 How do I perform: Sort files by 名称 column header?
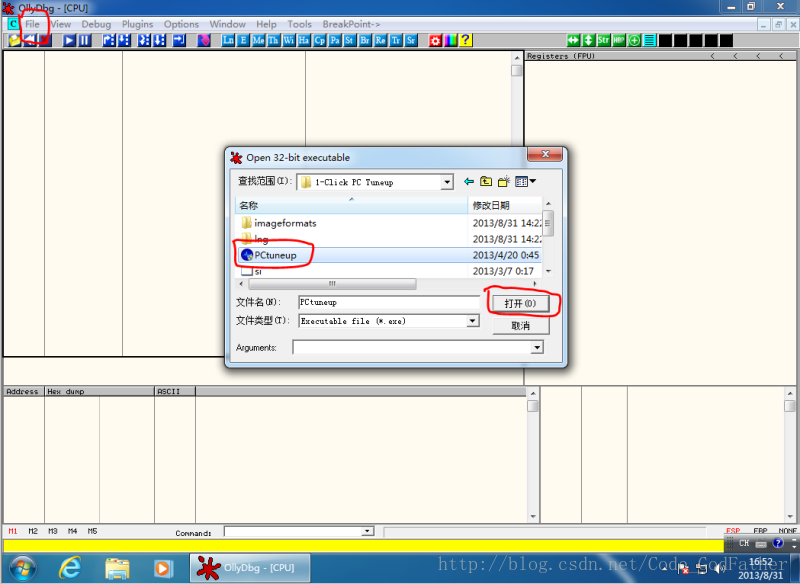coord(351,205)
